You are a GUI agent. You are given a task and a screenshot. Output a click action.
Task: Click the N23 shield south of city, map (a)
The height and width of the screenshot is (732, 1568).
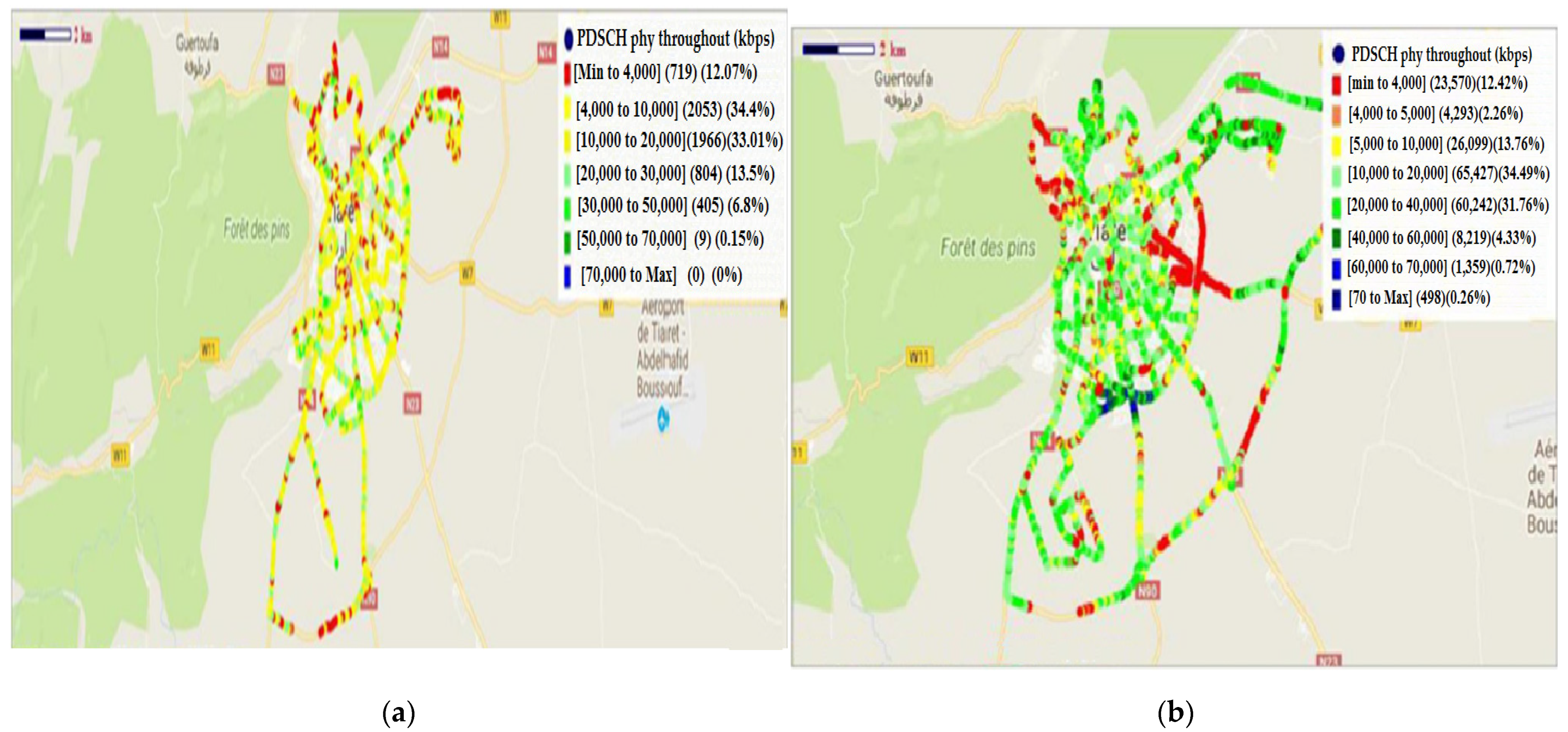[412, 403]
